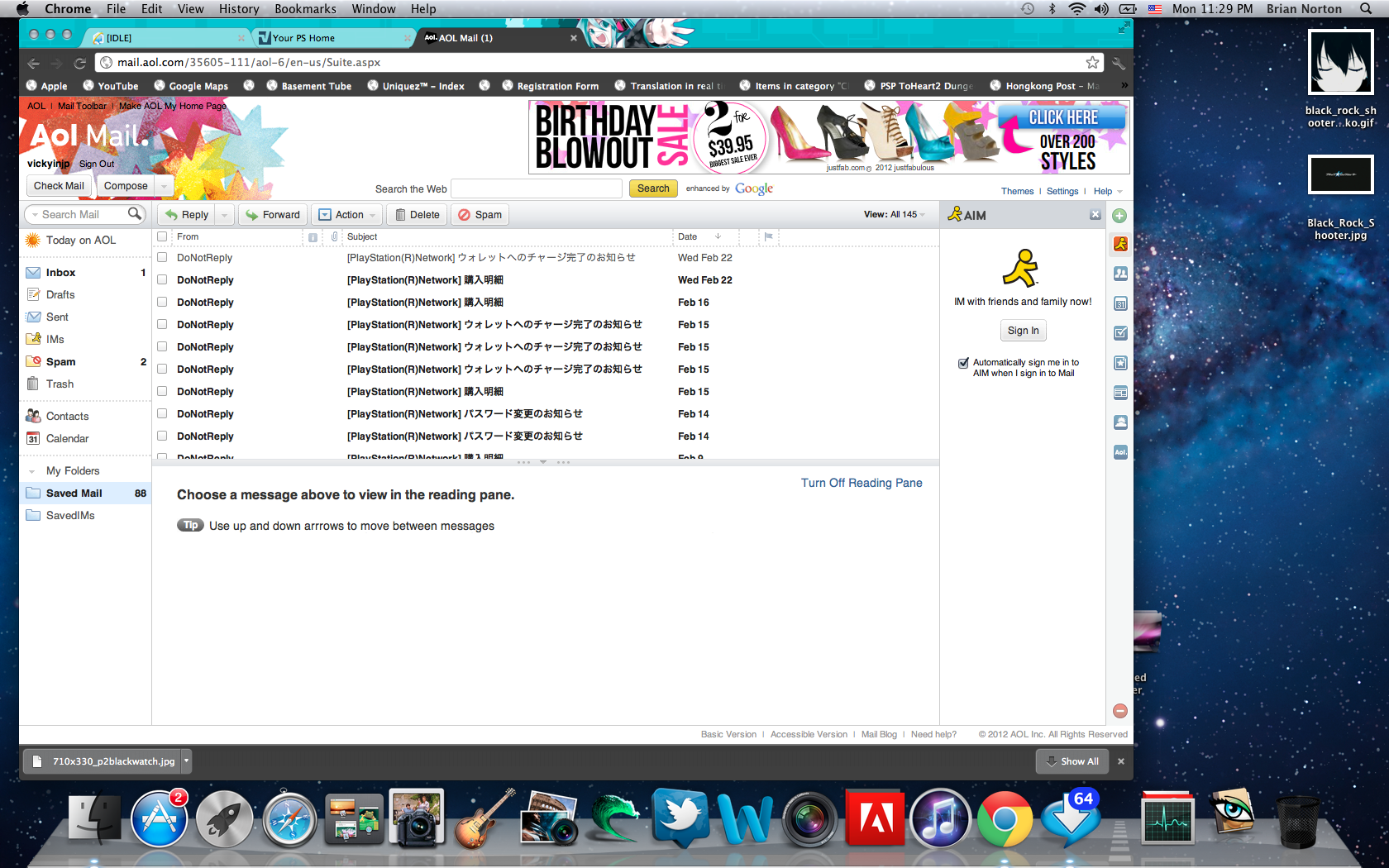
Task: Open the calendar 31 icon in right sidebar
Action: tap(1120, 303)
